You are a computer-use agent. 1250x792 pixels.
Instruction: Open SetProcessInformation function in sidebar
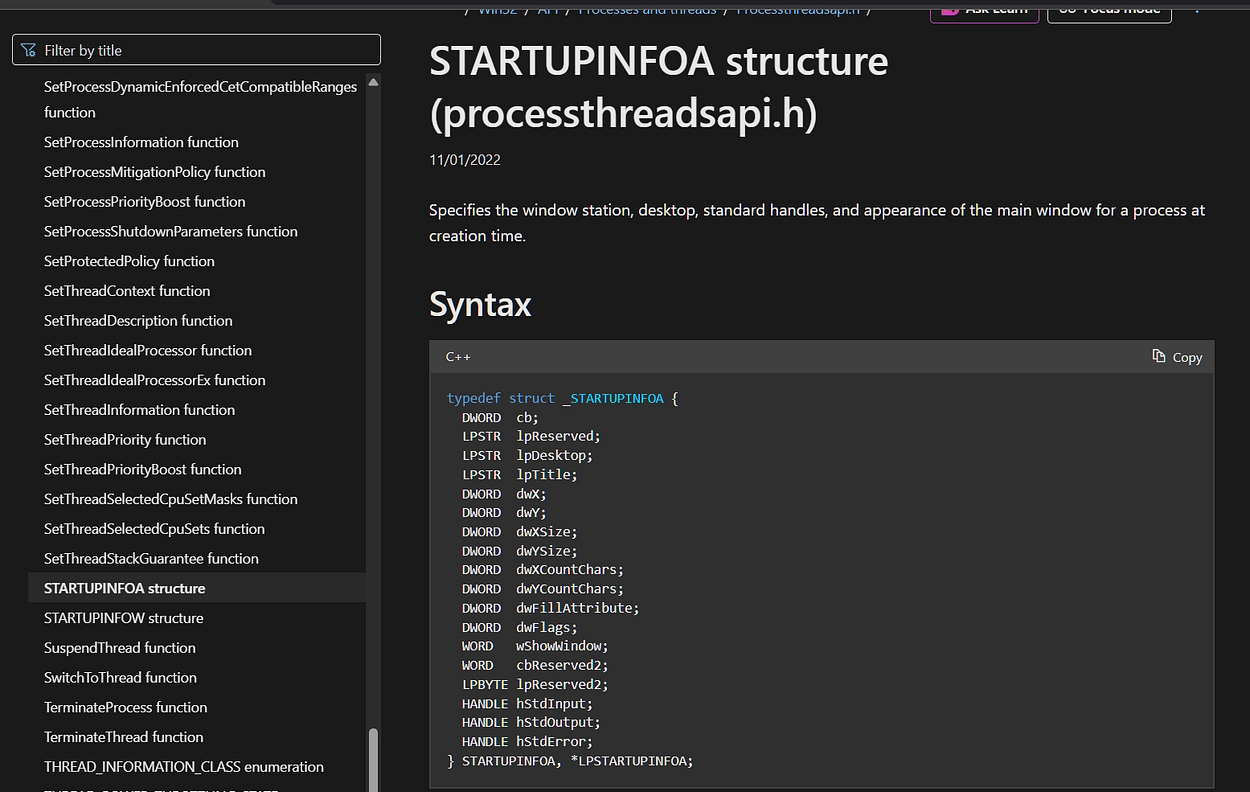pyautogui.click(x=141, y=142)
